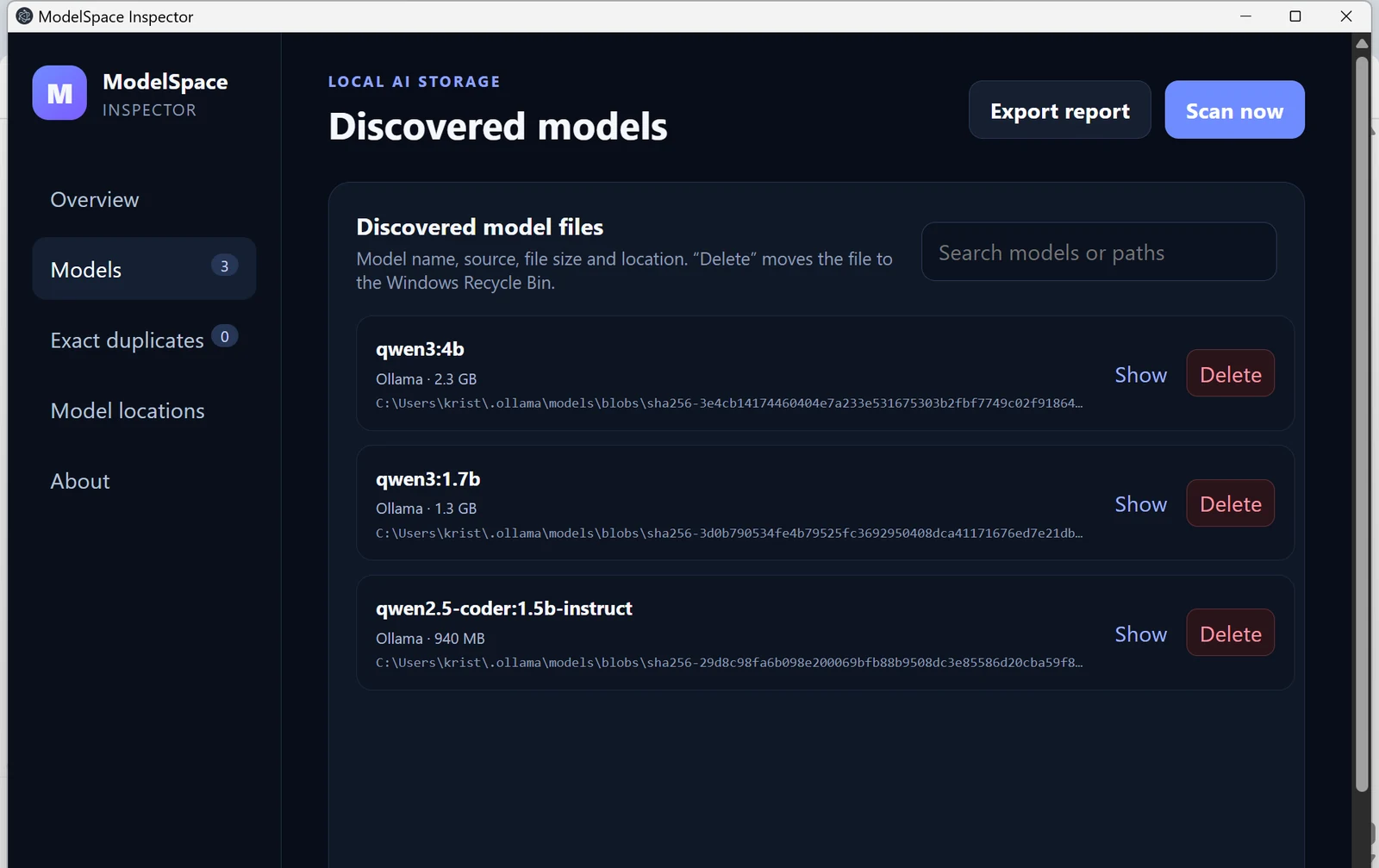1379x868 pixels.
Task: Focus the Search models or paths field
Action: pos(1099,252)
